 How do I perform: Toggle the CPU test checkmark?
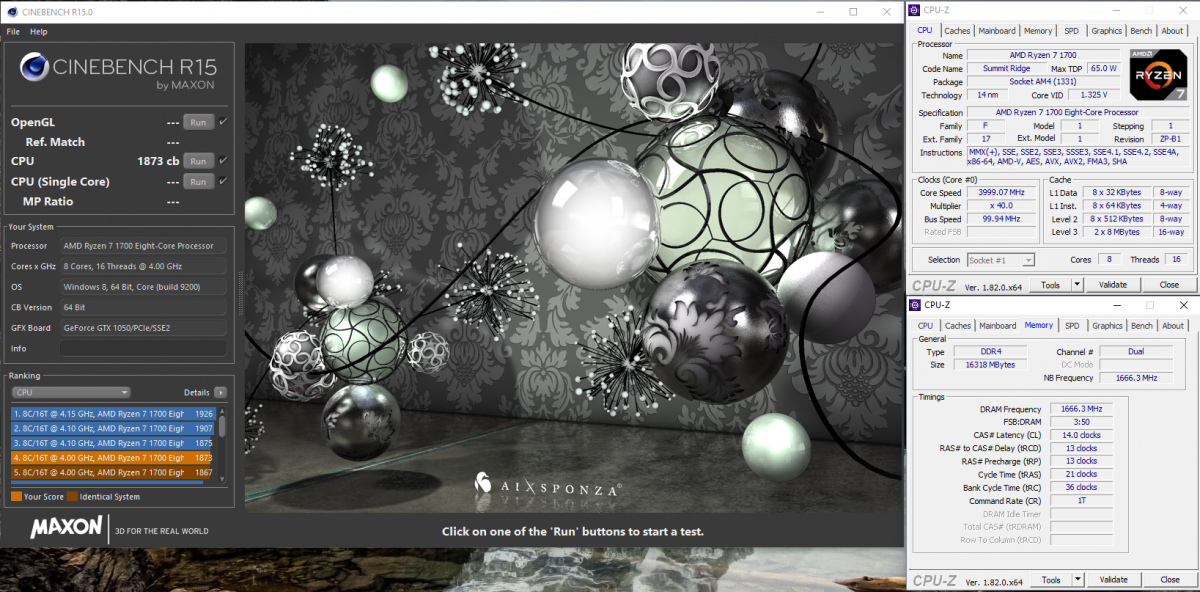pos(223,160)
